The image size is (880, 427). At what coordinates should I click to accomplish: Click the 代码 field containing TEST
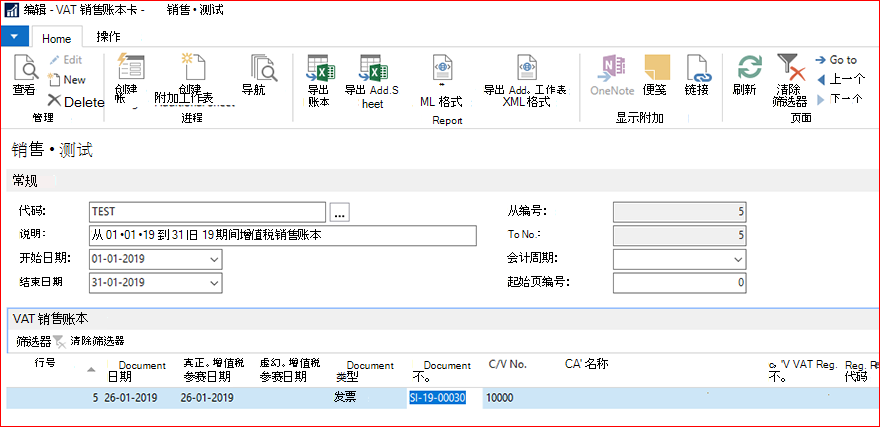pos(207,212)
